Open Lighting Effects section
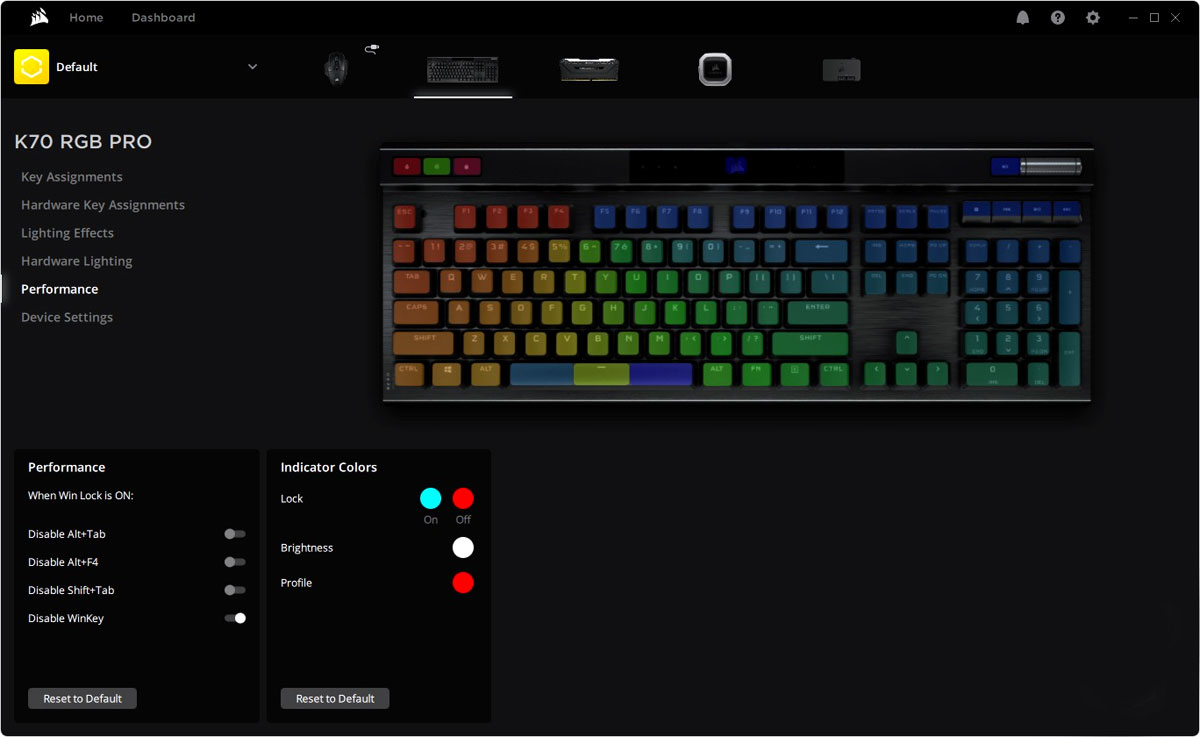This screenshot has height=737, width=1200. [67, 233]
